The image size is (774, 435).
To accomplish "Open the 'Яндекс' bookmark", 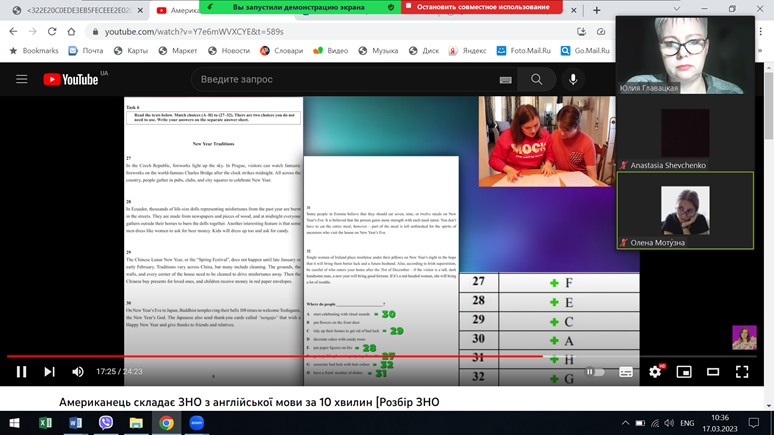I will [467, 50].
